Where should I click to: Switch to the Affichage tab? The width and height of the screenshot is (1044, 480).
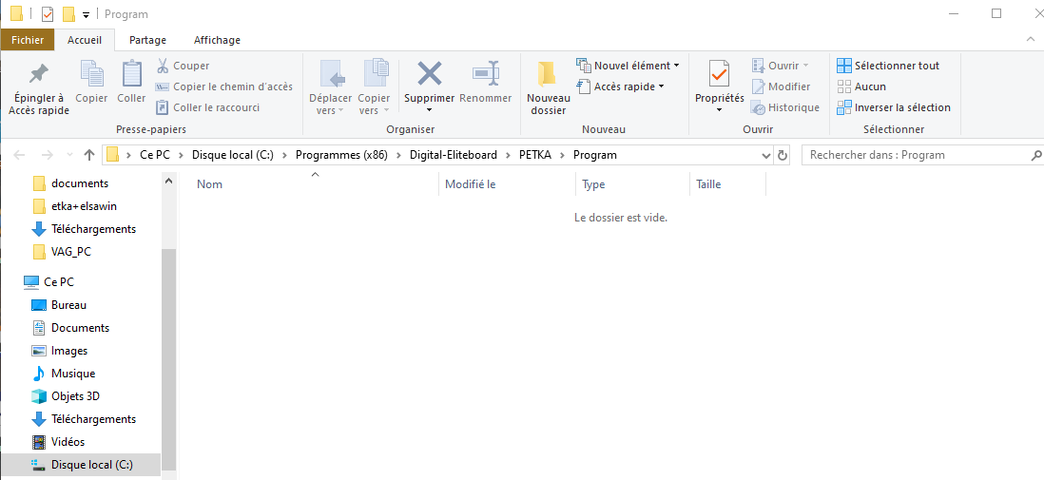pos(217,40)
